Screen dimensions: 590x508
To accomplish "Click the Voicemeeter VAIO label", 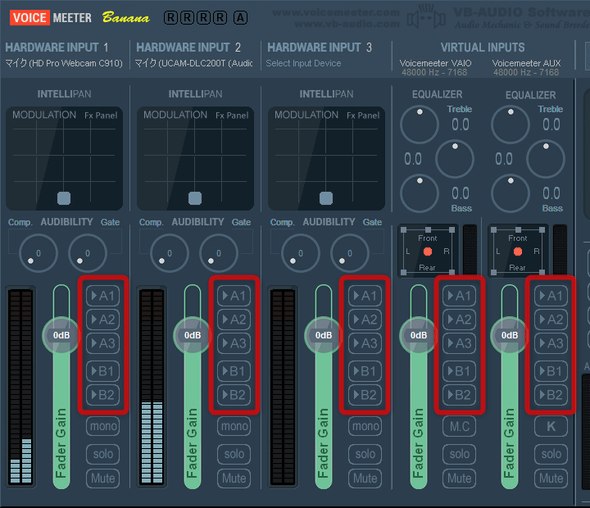I will click(435, 63).
